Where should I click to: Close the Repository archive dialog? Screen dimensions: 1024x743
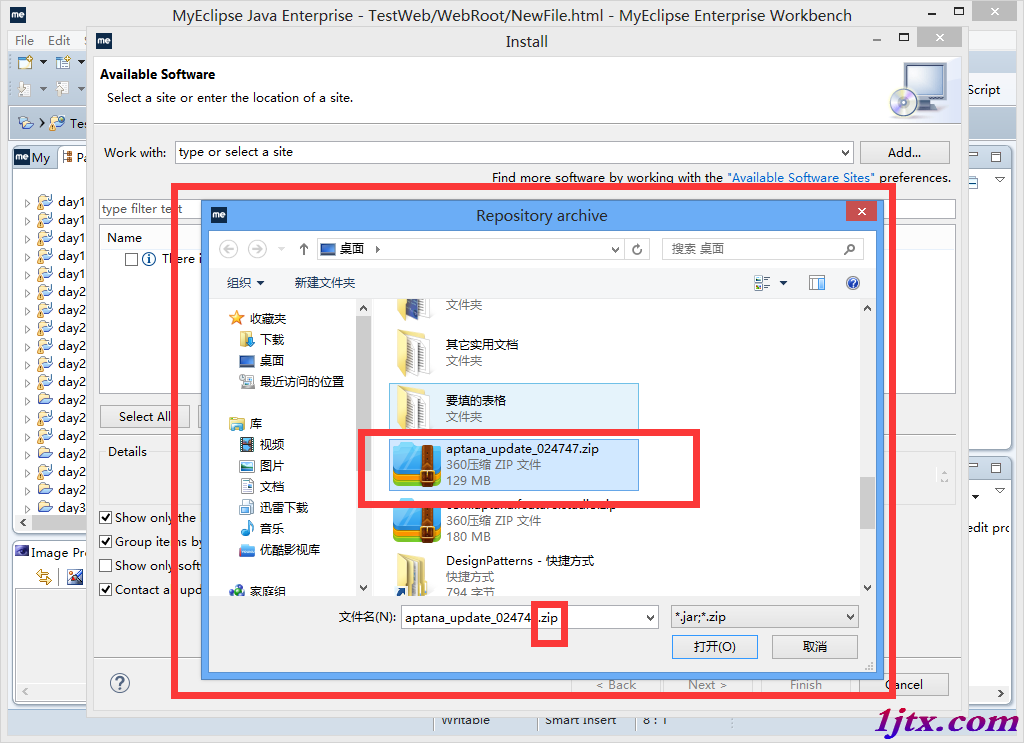861,212
